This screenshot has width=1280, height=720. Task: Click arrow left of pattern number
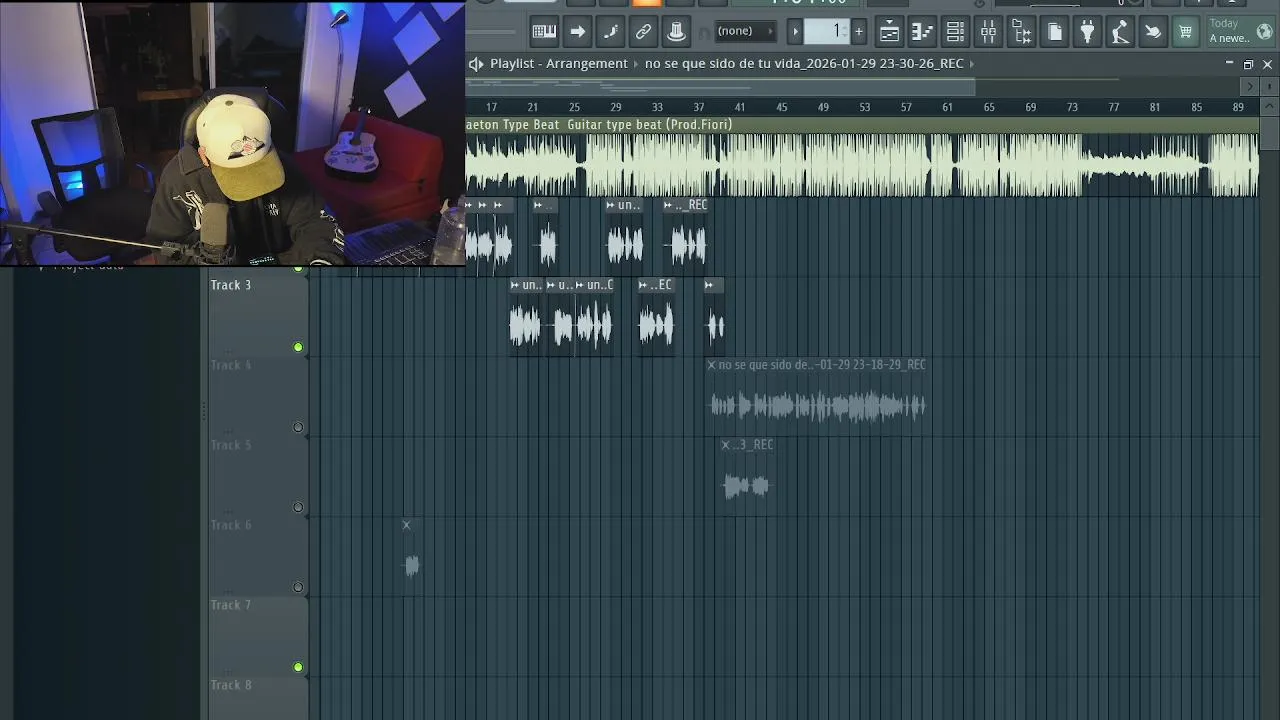click(795, 32)
